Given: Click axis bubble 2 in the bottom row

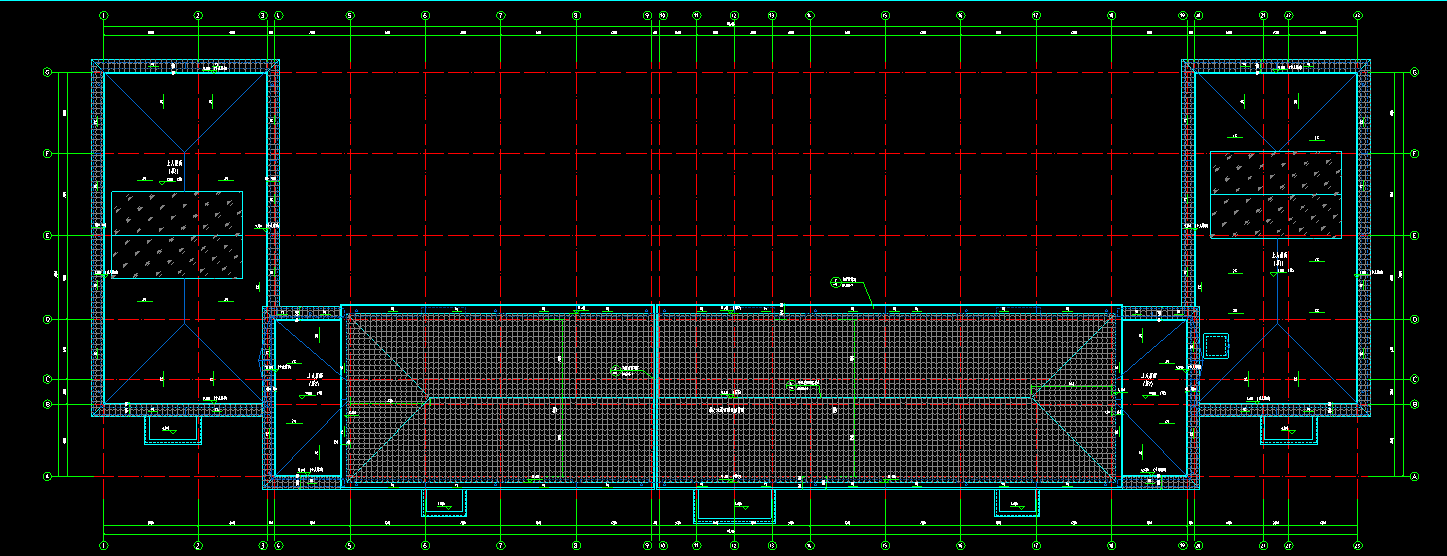Looking at the screenshot, I should pos(198,546).
